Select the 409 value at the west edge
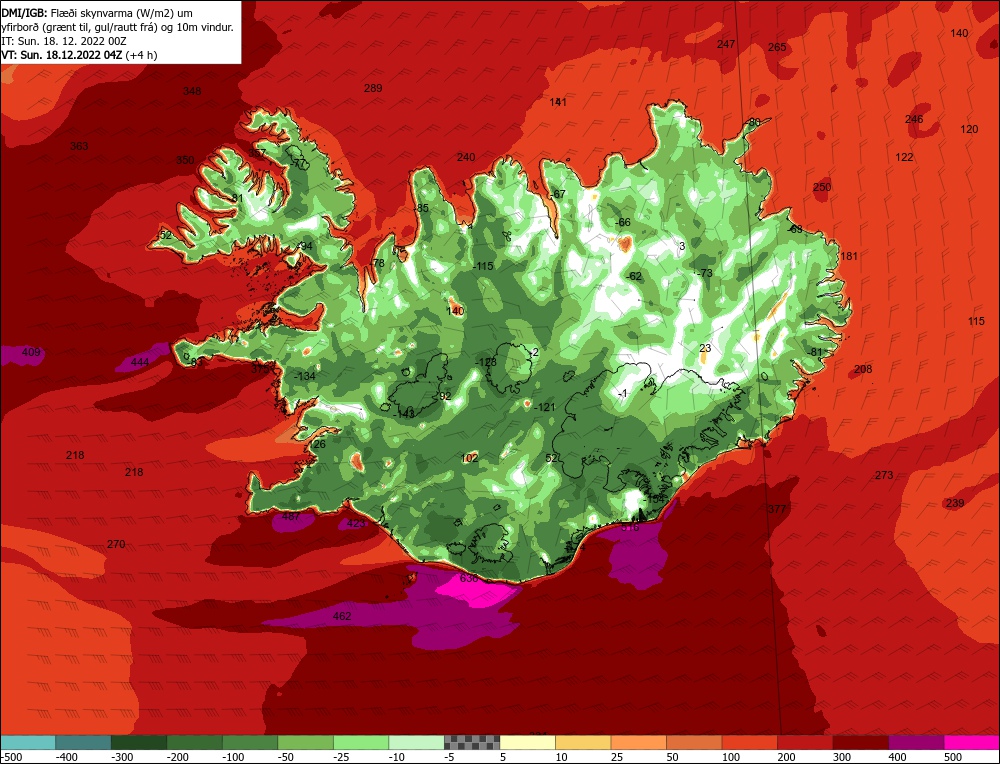 pos(31,352)
